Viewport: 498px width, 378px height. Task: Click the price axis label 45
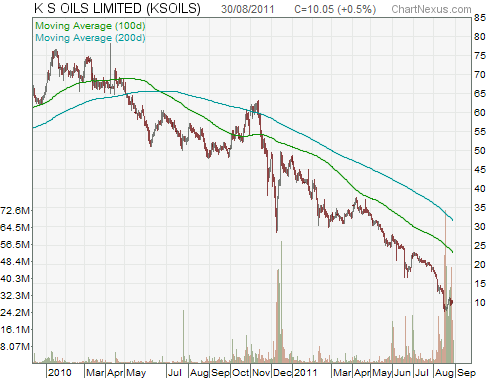480,170
